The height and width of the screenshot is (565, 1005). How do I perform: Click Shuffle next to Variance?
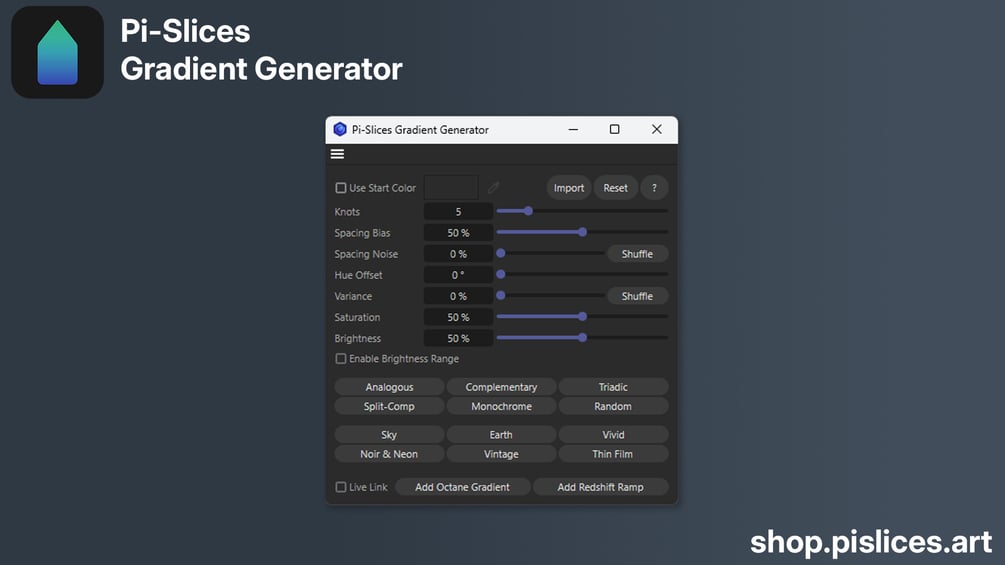click(x=637, y=296)
